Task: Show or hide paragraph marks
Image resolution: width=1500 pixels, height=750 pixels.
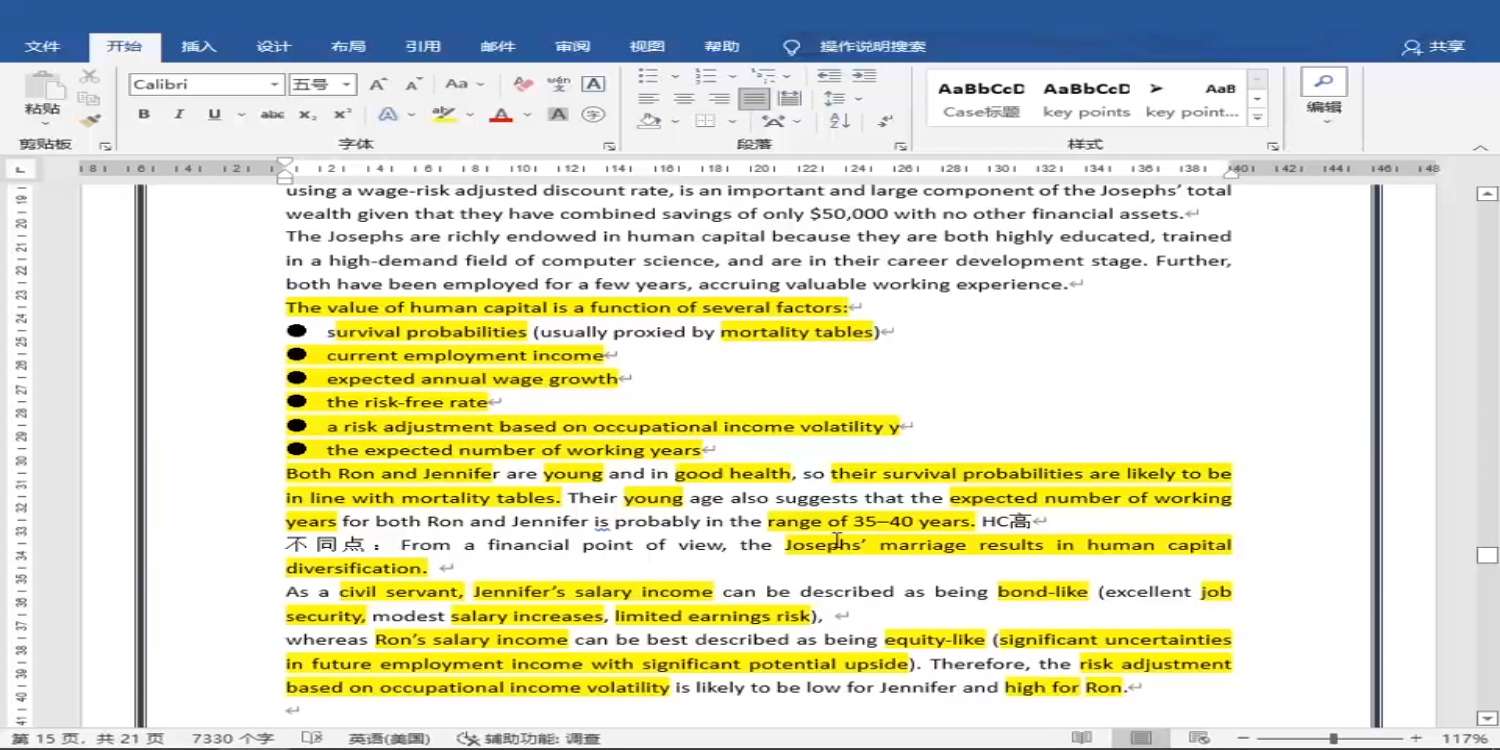Action: 885,121
